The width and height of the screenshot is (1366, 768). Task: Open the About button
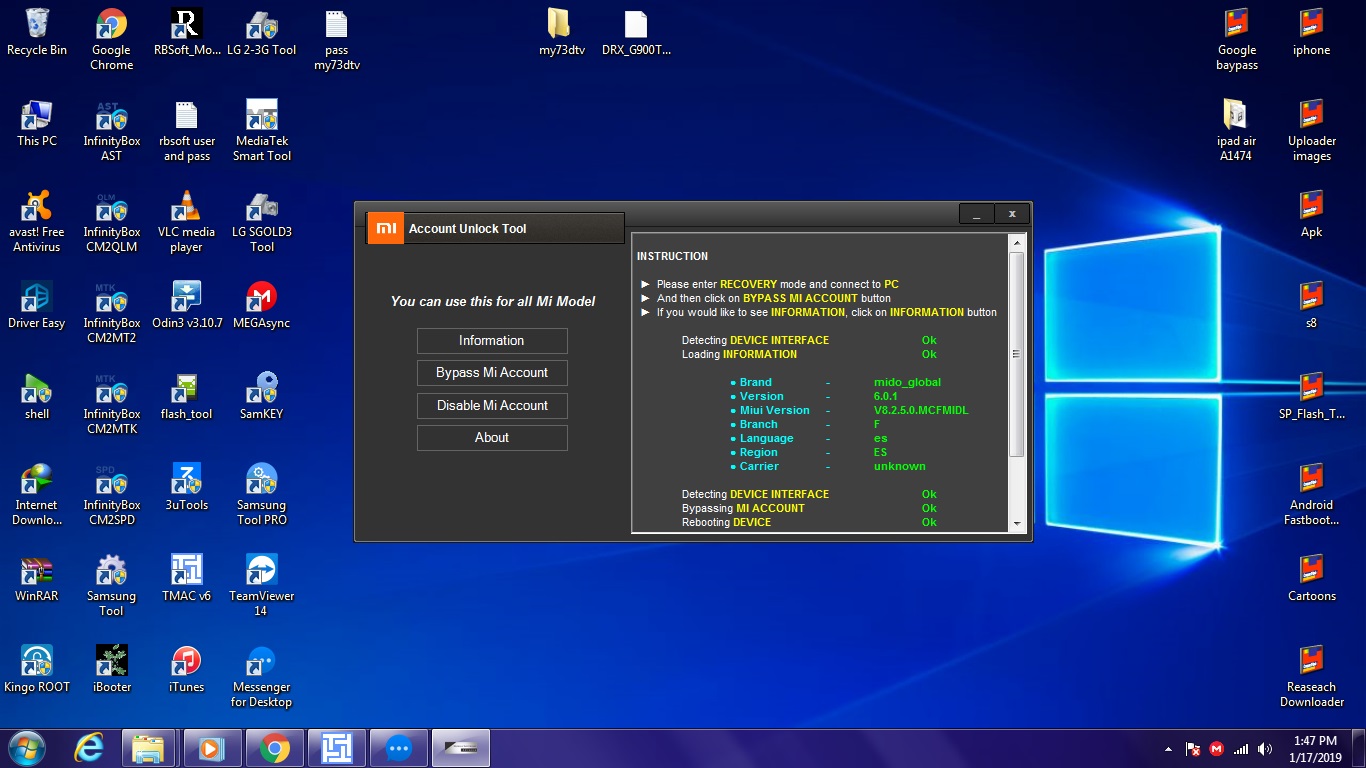pos(492,438)
